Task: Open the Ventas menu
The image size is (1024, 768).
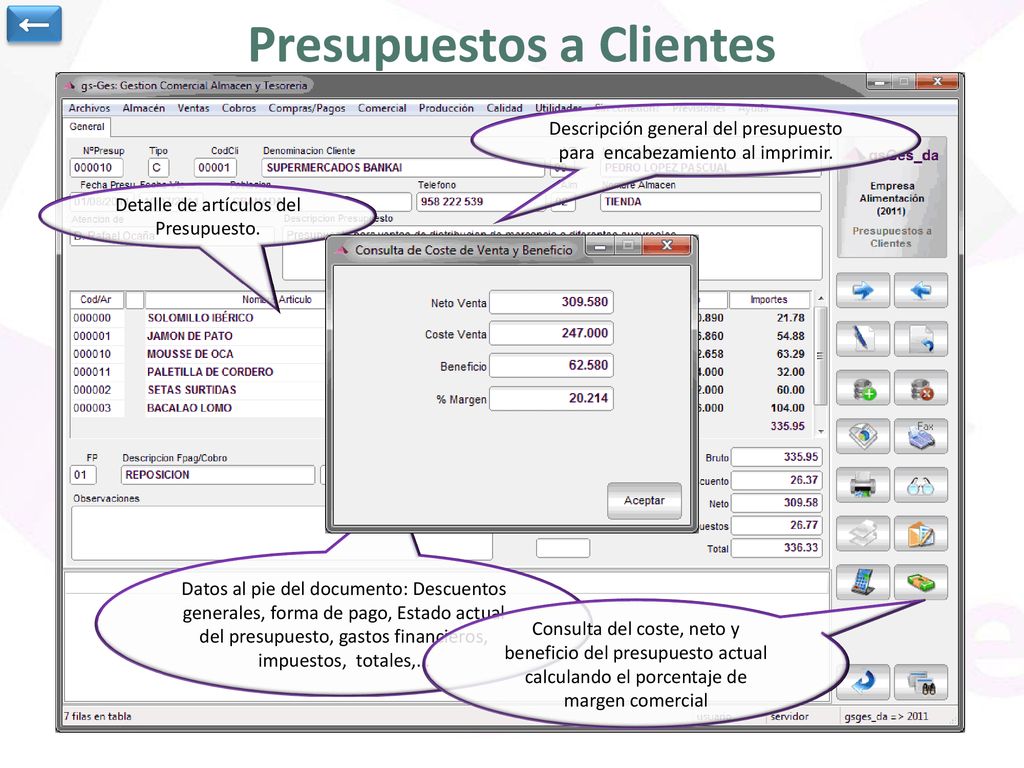Action: point(193,108)
